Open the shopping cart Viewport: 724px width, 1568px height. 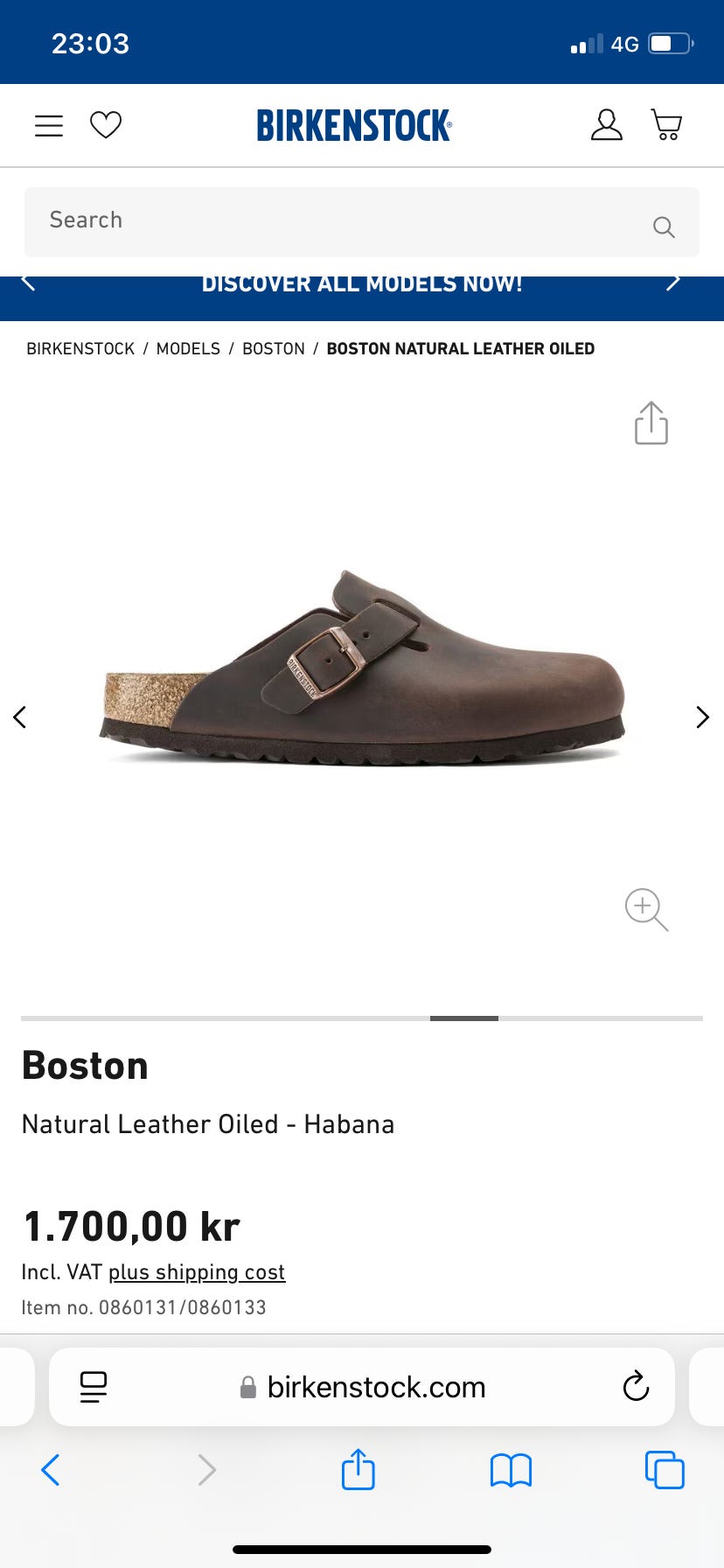click(x=667, y=125)
